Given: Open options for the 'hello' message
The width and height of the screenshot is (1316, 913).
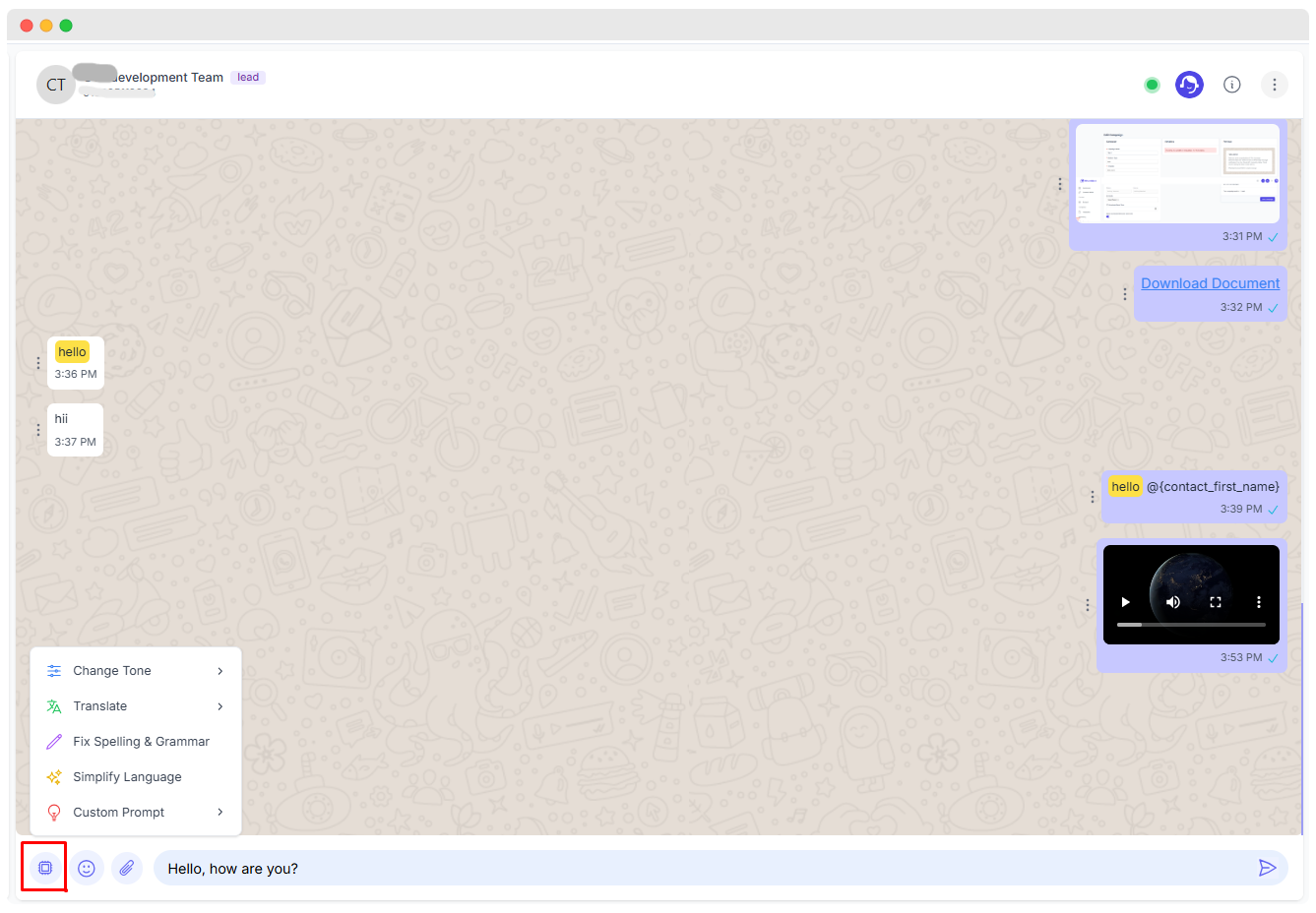Looking at the screenshot, I should [x=37, y=362].
